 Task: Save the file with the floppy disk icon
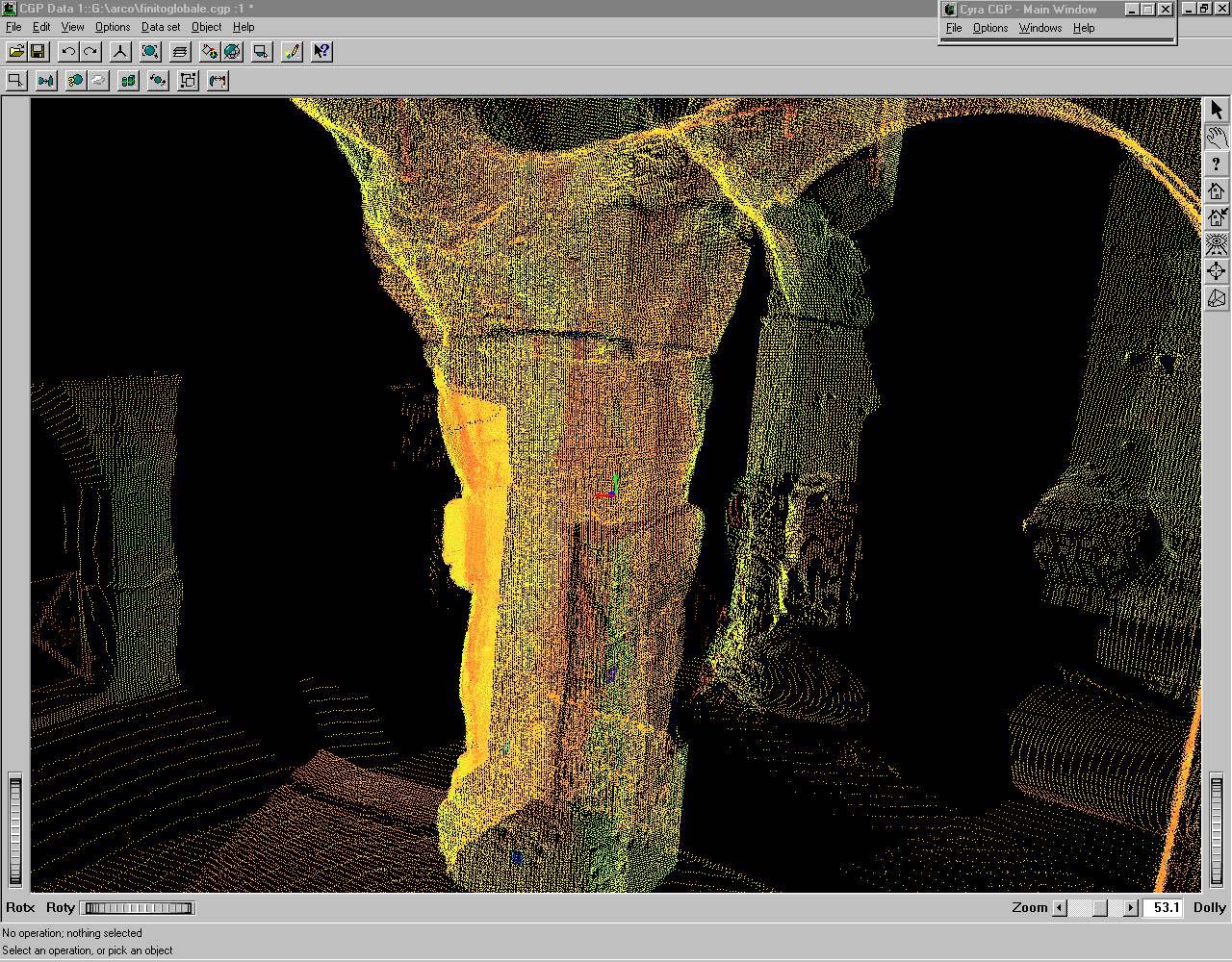pyautogui.click(x=38, y=52)
